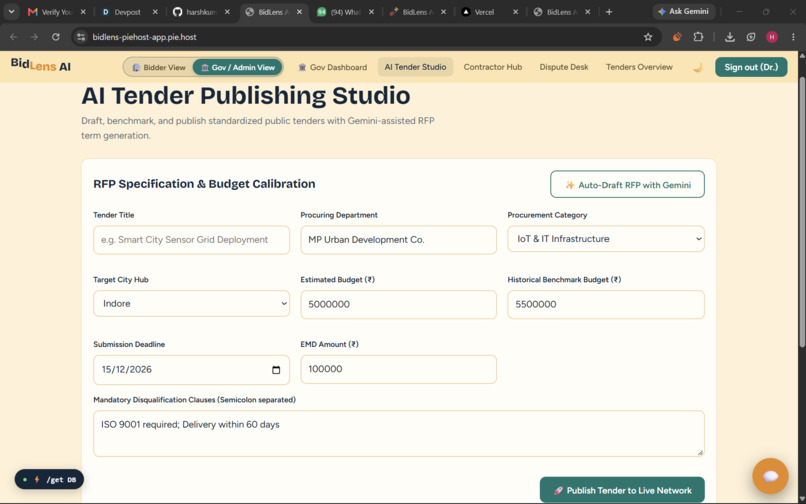806x504 pixels.
Task: Click the Submission Deadline date field
Action: [191, 370]
